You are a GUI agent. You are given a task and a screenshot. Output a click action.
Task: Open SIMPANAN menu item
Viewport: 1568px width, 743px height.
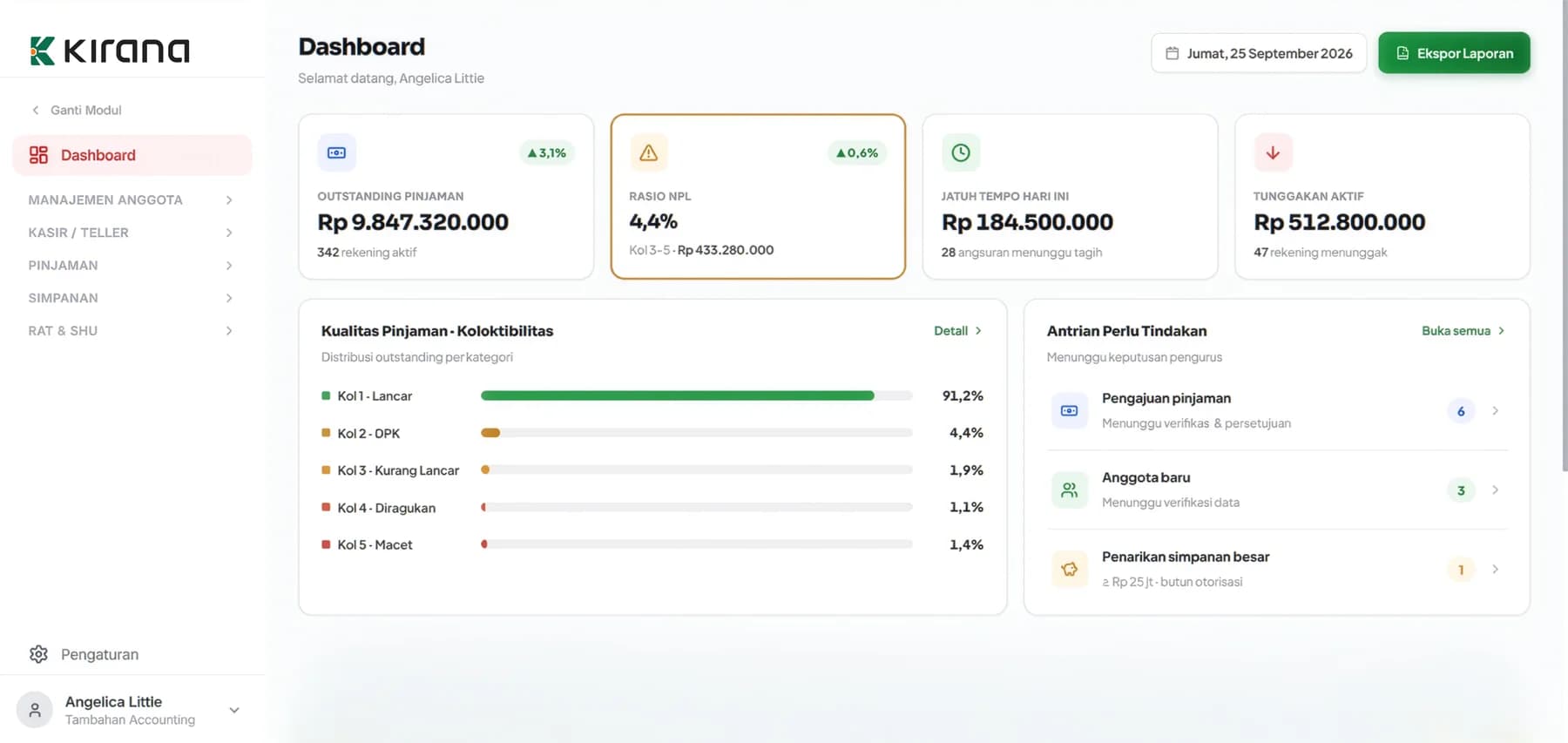pyautogui.click(x=132, y=298)
